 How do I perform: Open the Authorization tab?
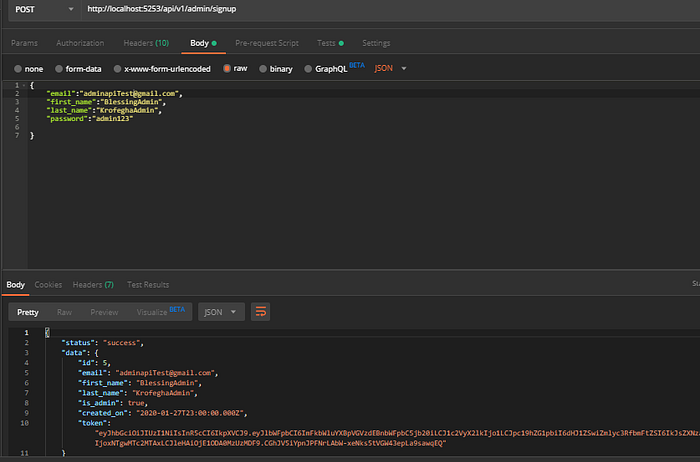coord(80,43)
